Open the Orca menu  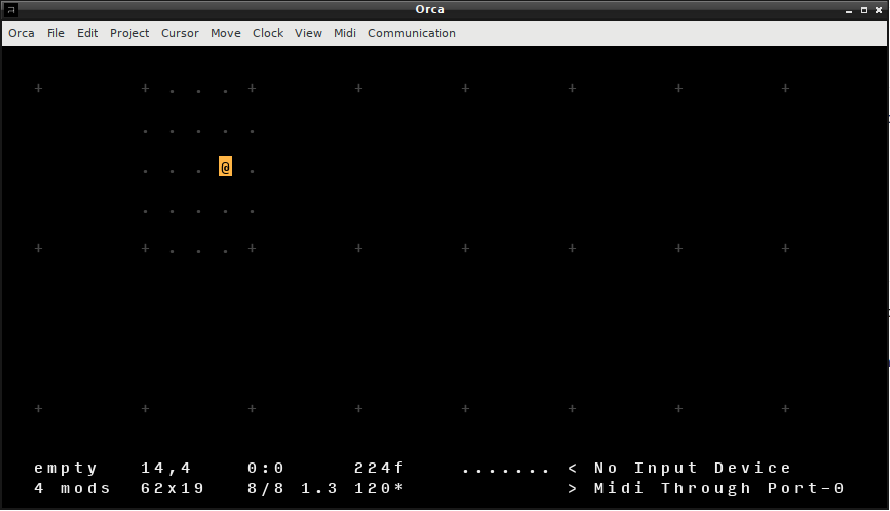coord(21,33)
